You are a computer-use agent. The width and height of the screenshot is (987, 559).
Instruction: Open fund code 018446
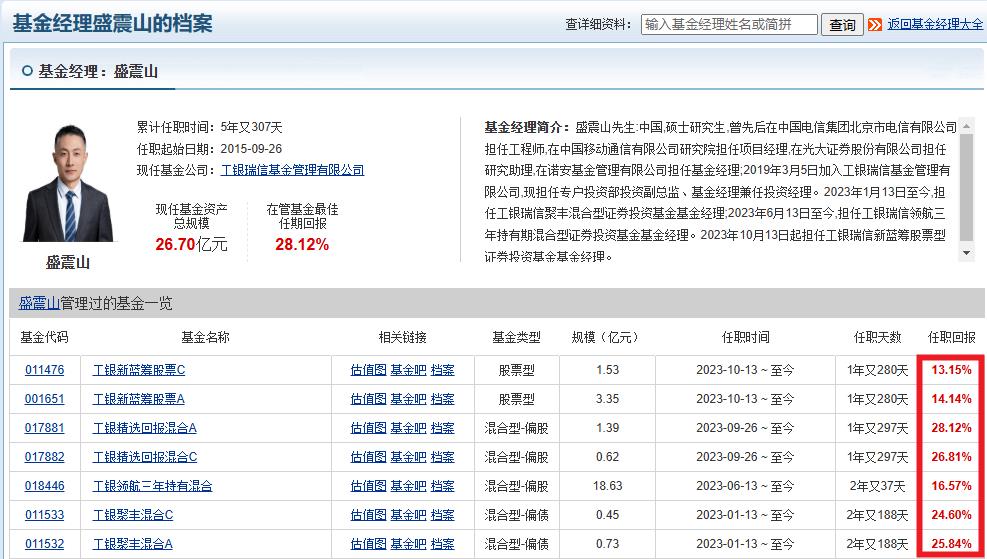pos(45,486)
